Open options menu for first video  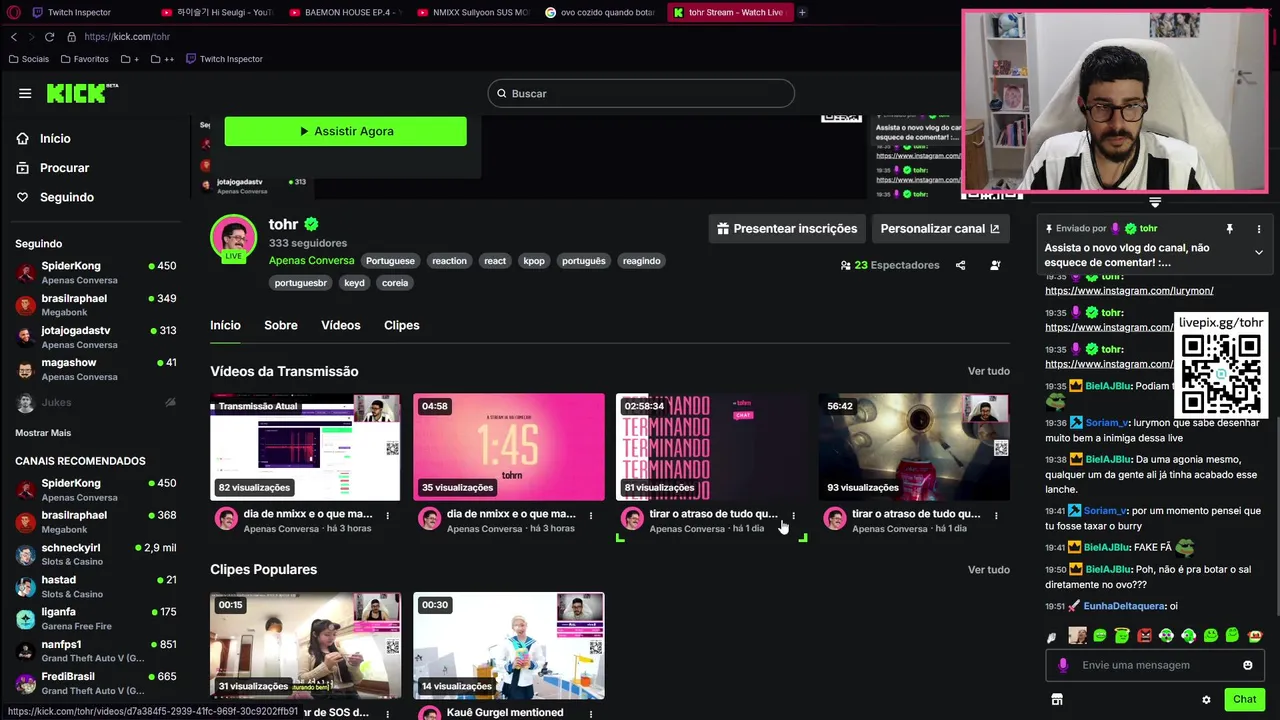click(x=388, y=516)
